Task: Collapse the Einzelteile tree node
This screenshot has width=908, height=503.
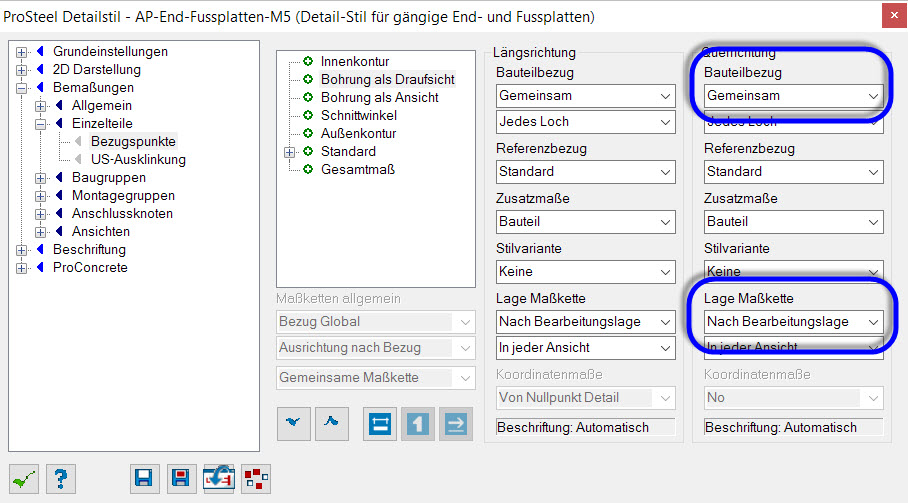Action: coord(40,124)
